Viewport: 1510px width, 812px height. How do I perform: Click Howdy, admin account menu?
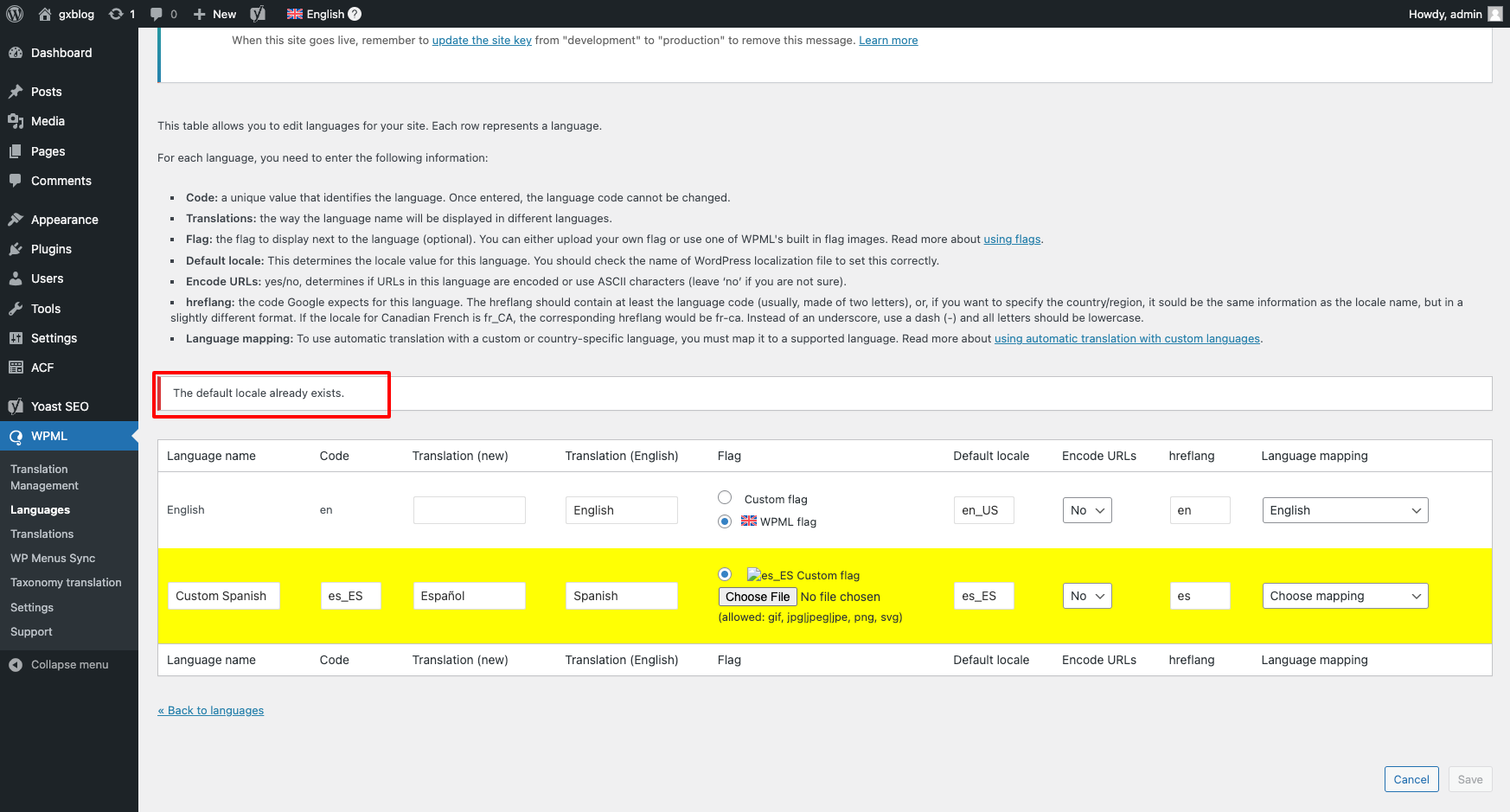tap(1455, 14)
